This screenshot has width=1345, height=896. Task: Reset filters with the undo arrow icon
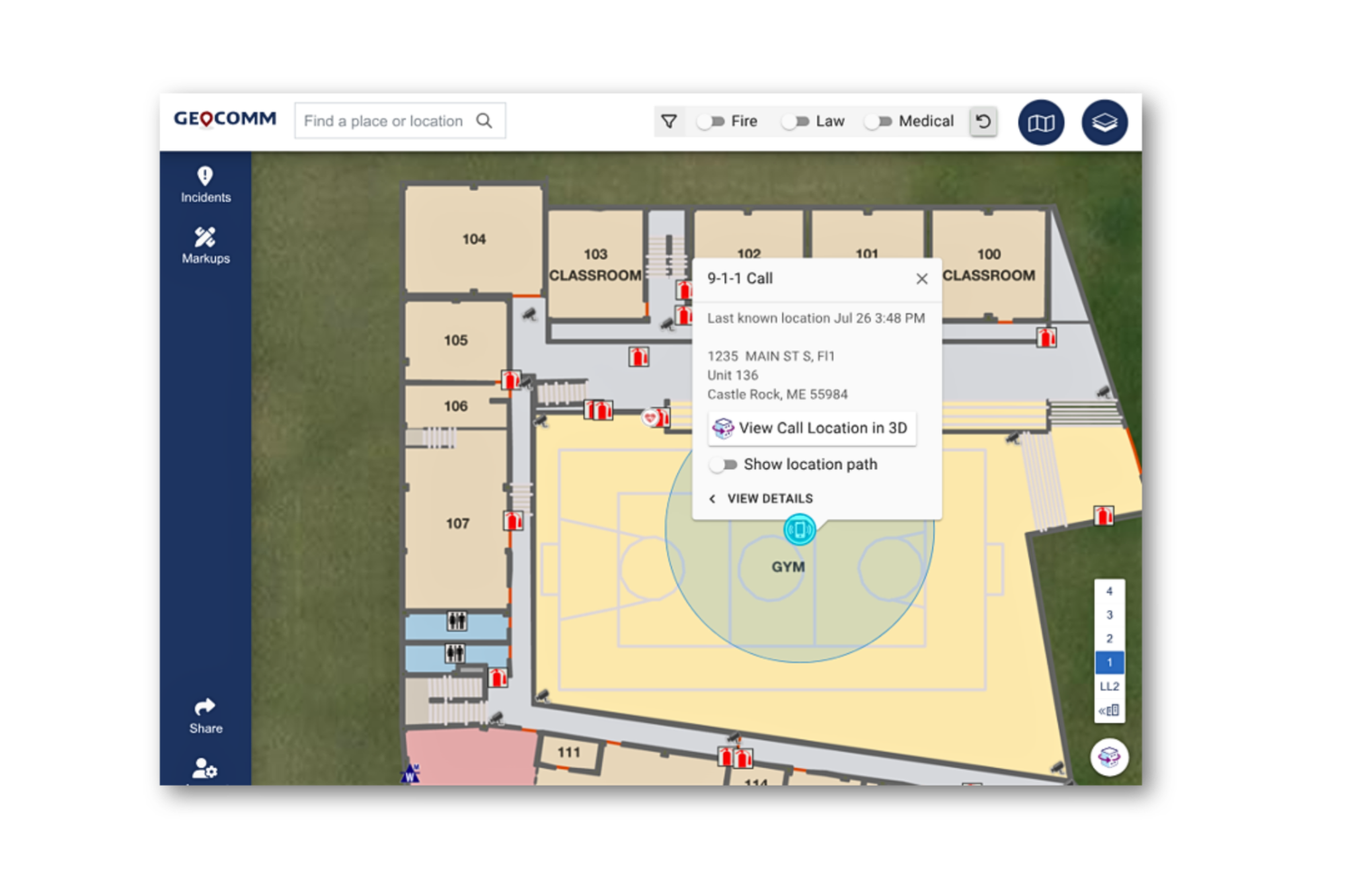tap(983, 122)
